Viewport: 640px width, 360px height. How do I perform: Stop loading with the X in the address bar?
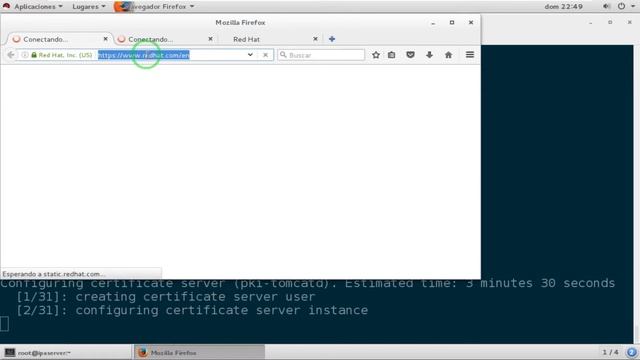tap(265, 55)
